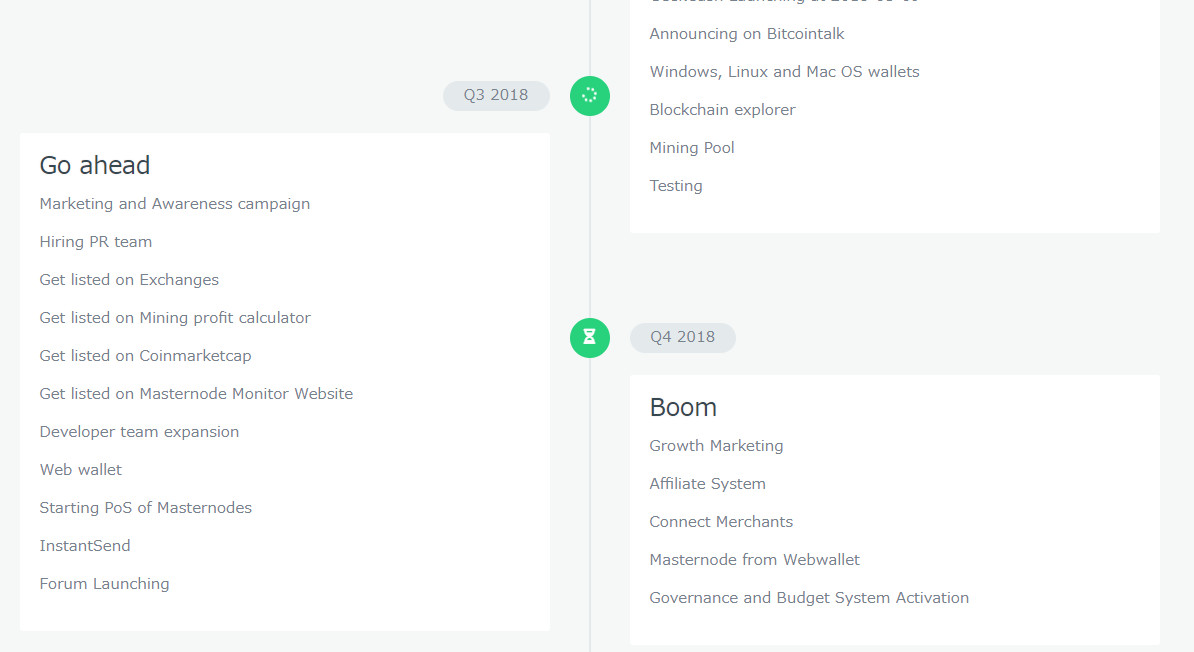Viewport: 1194px width, 652px height.
Task: Select the Q4 2018 date badge
Action: (x=683, y=338)
